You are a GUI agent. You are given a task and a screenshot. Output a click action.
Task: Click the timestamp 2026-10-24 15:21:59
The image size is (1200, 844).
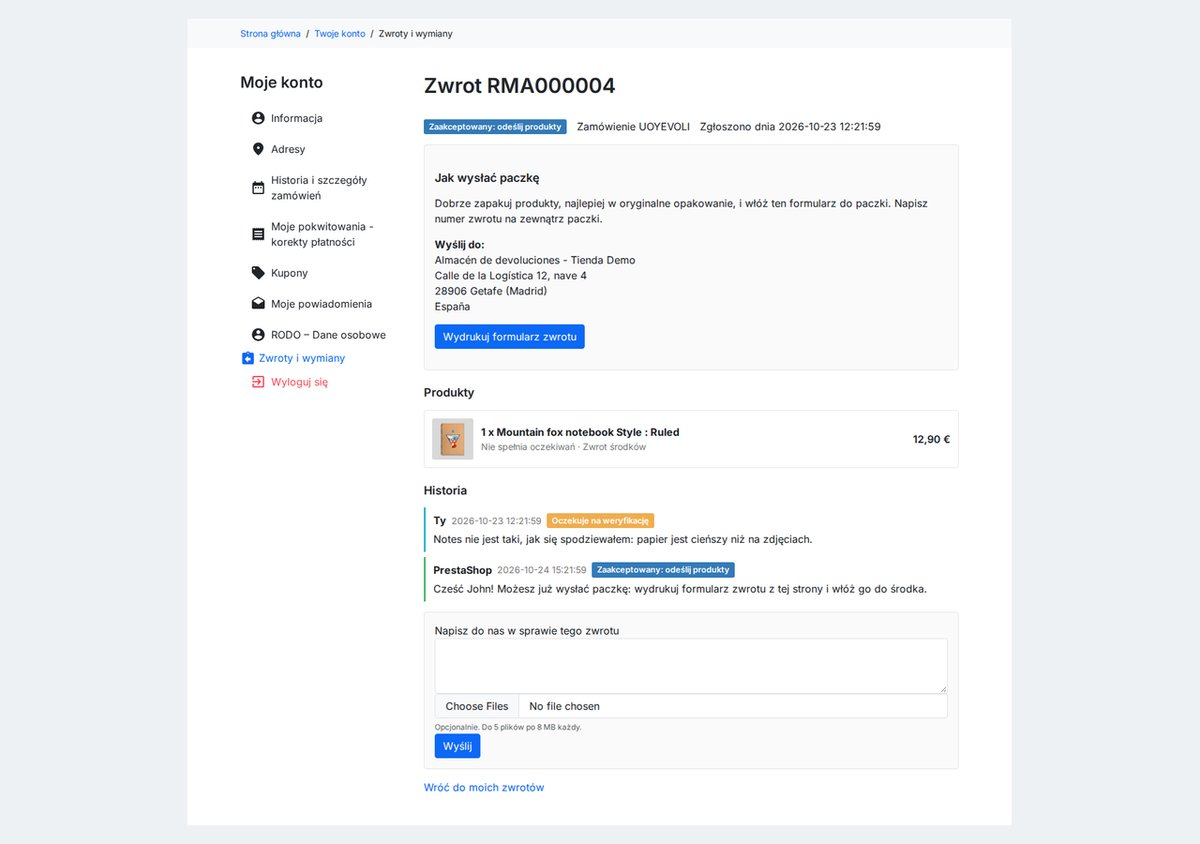(542, 570)
